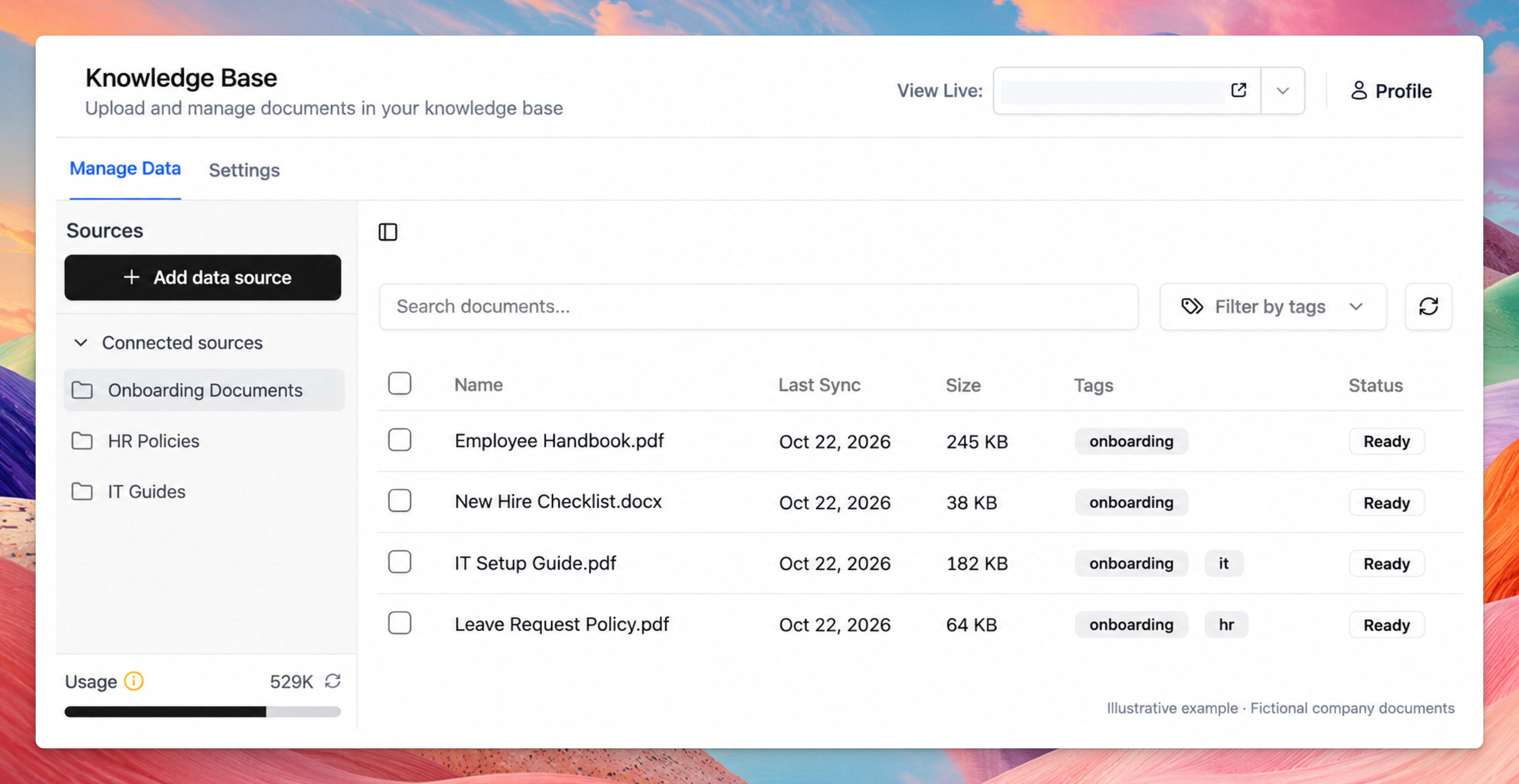Click the Onboarding Documents folder icon
Image resolution: width=1519 pixels, height=784 pixels.
click(82, 390)
